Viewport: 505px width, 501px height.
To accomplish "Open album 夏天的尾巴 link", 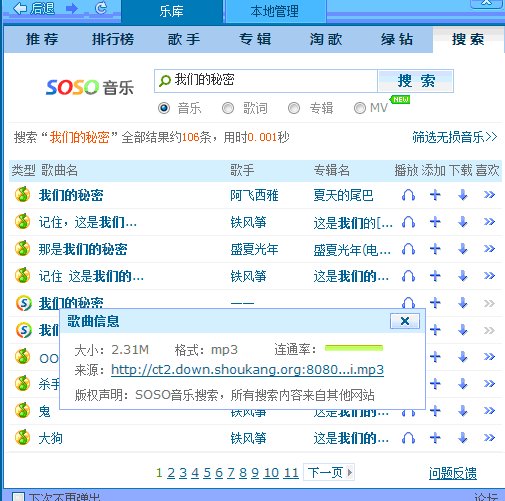I will click(x=343, y=195).
